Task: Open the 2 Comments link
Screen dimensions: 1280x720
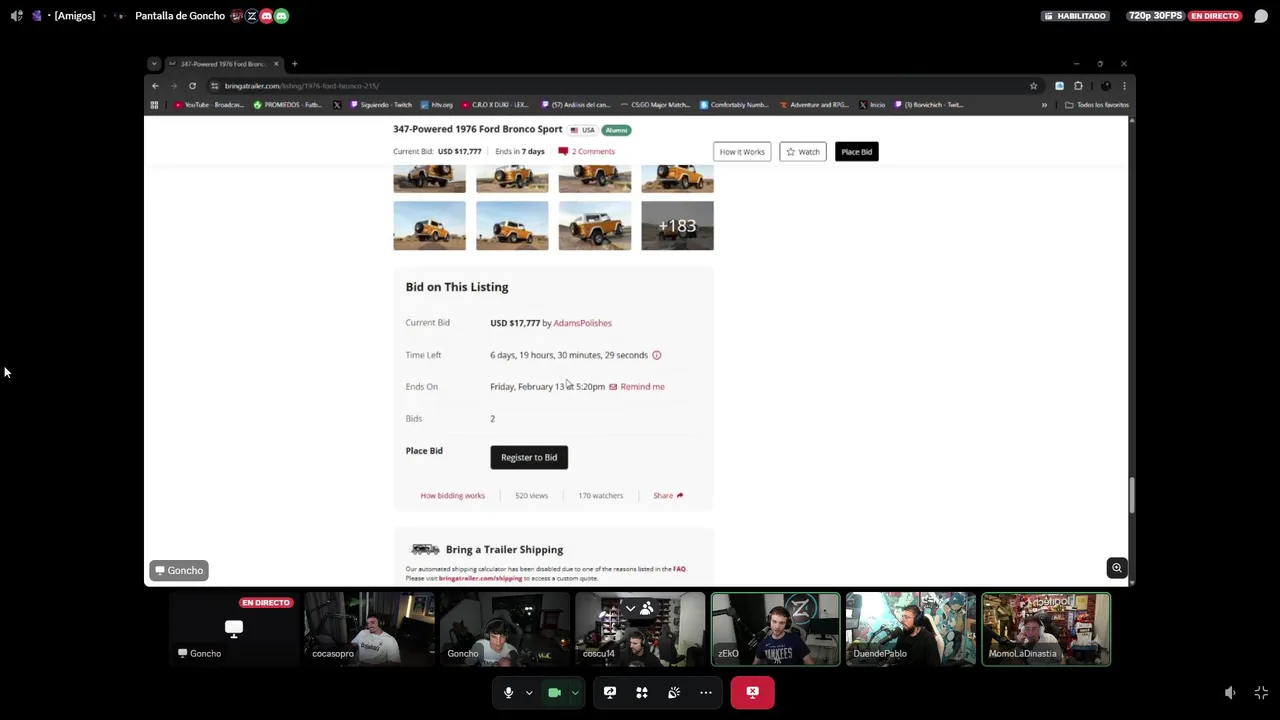Action: [x=587, y=152]
